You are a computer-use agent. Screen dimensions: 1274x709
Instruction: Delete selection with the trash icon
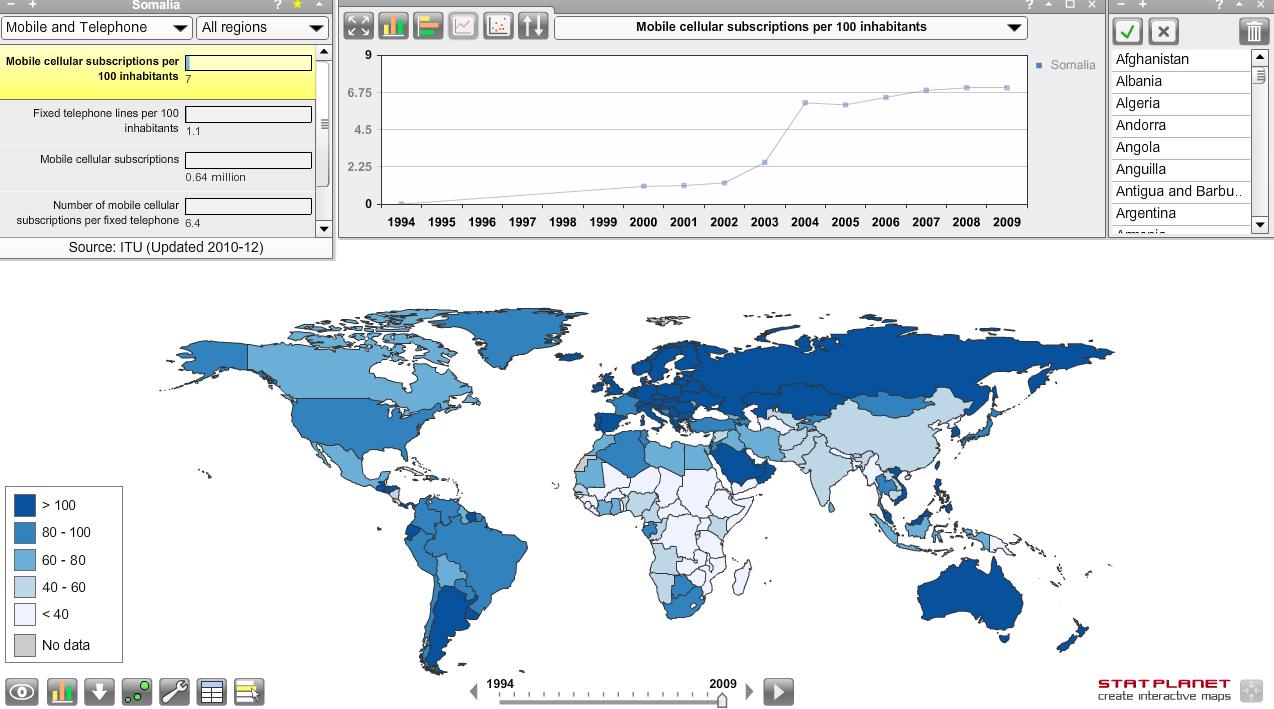(1253, 31)
